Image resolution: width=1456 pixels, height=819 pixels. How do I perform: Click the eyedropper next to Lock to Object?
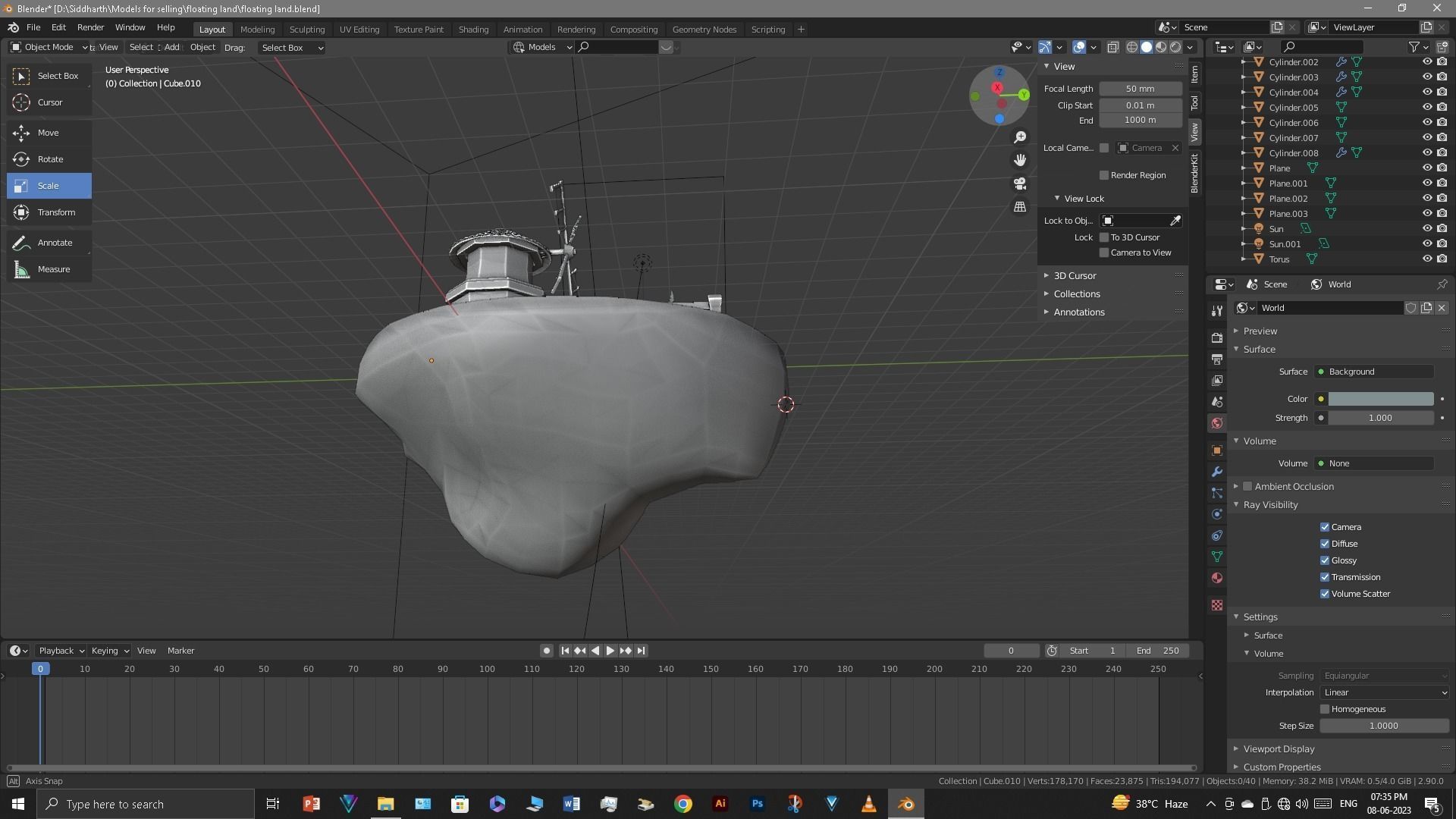pos(1175,221)
